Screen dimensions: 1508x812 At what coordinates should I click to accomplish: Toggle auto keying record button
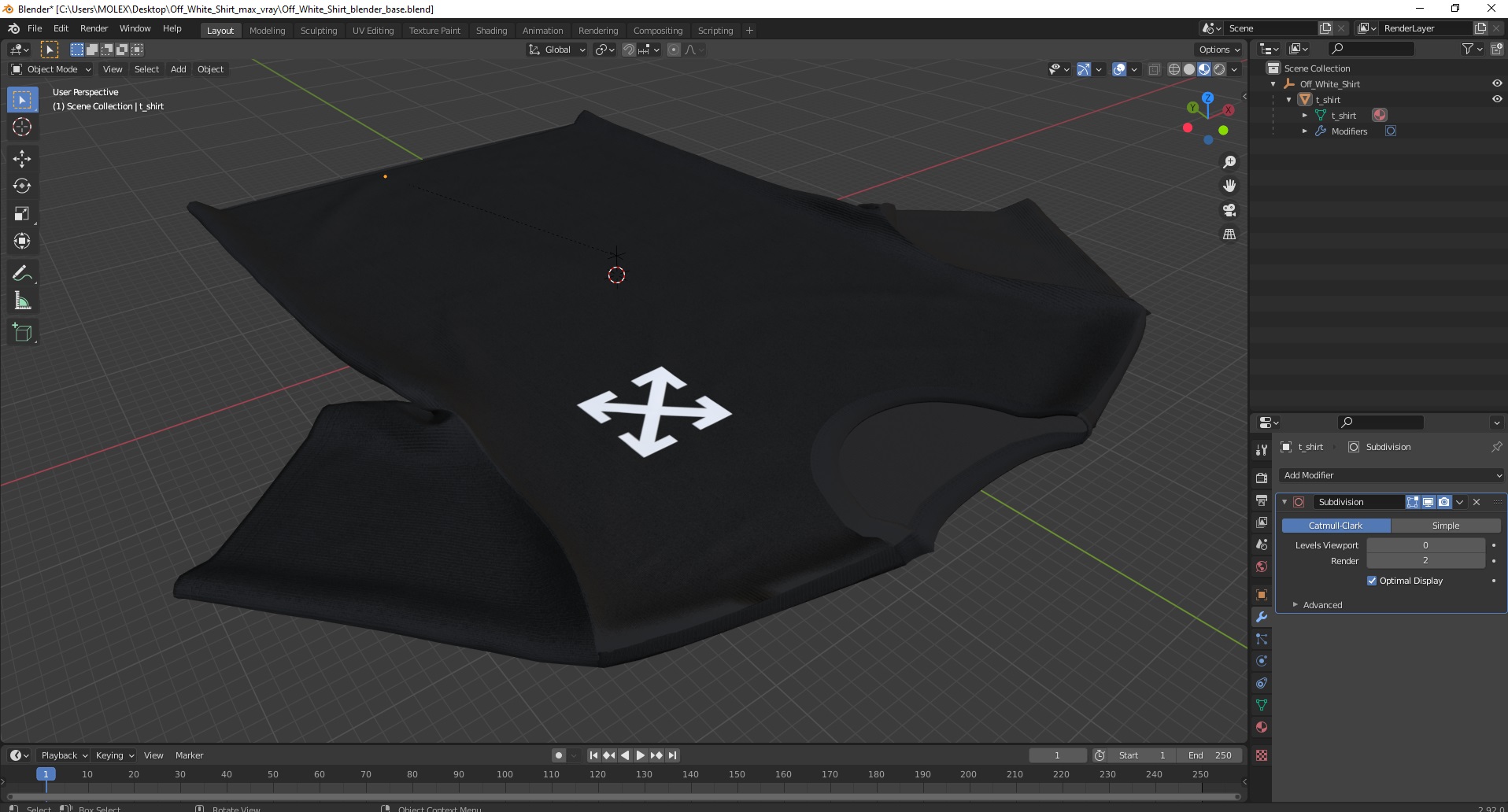point(559,755)
